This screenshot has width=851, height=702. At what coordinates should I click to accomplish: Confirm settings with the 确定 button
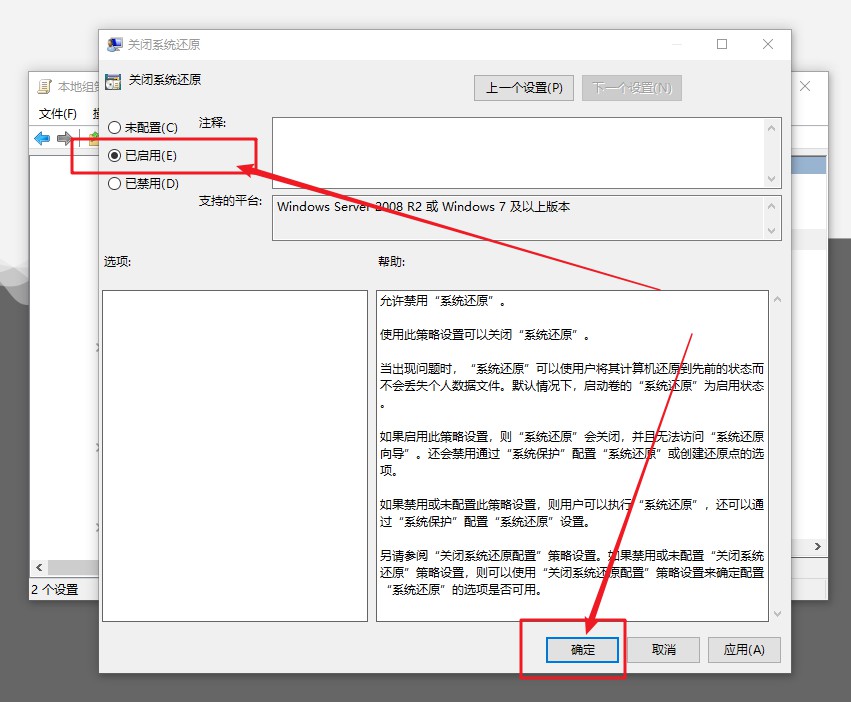(x=582, y=649)
